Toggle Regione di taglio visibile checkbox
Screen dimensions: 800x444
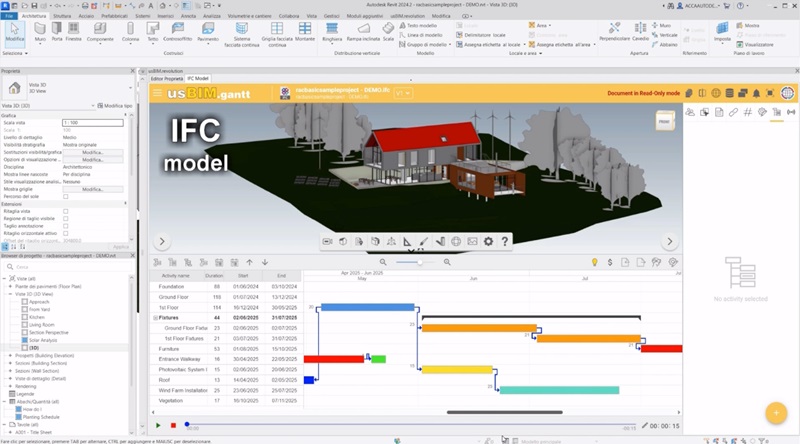[65, 218]
